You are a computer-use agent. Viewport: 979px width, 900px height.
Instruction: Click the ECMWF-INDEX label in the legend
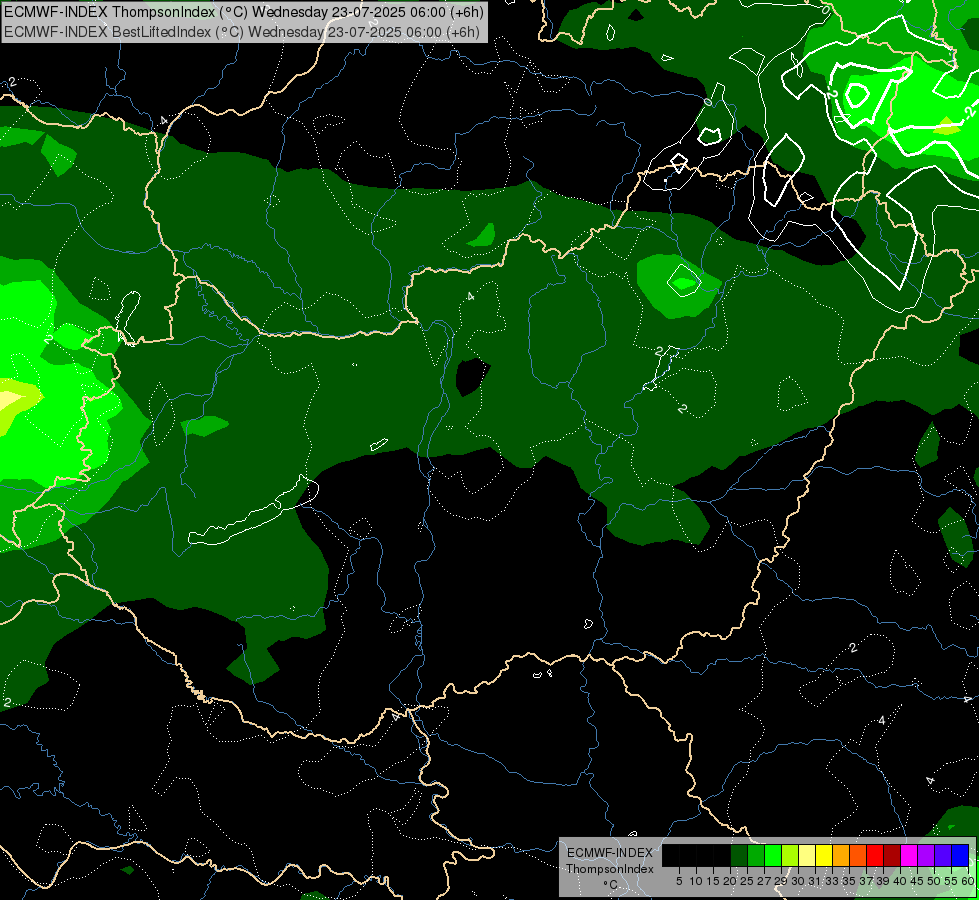click(x=609, y=853)
